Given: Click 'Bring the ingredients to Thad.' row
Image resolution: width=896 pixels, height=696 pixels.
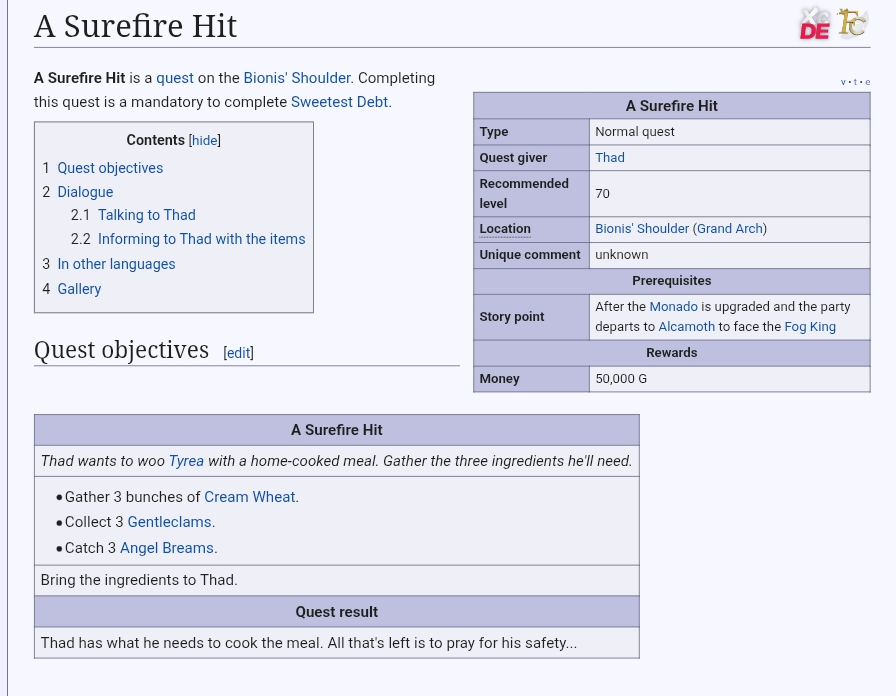Looking at the screenshot, I should 337,580.
